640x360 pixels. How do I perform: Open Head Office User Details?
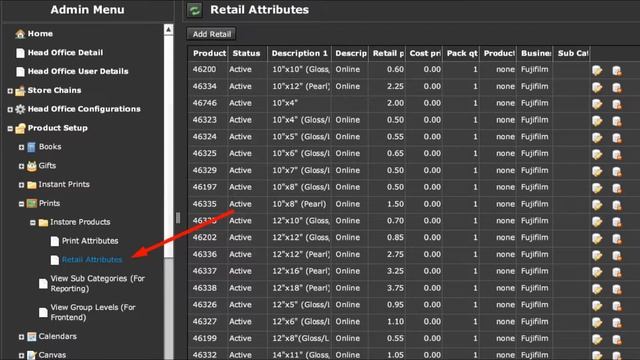click(78, 71)
